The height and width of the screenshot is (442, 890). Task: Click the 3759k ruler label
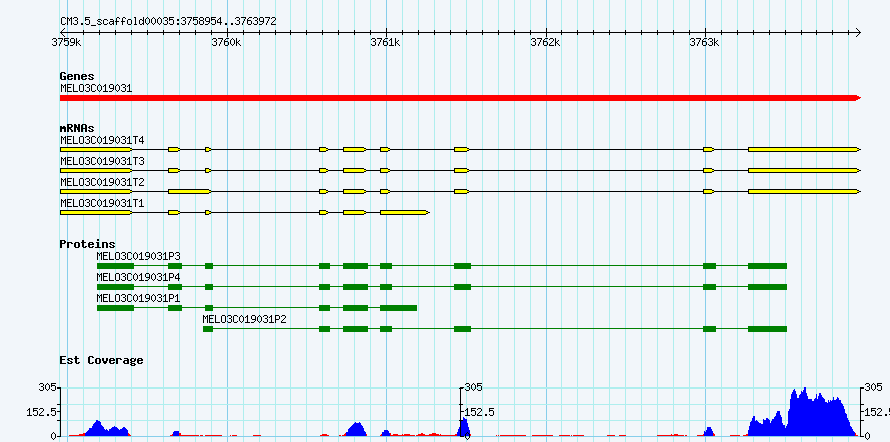click(66, 43)
